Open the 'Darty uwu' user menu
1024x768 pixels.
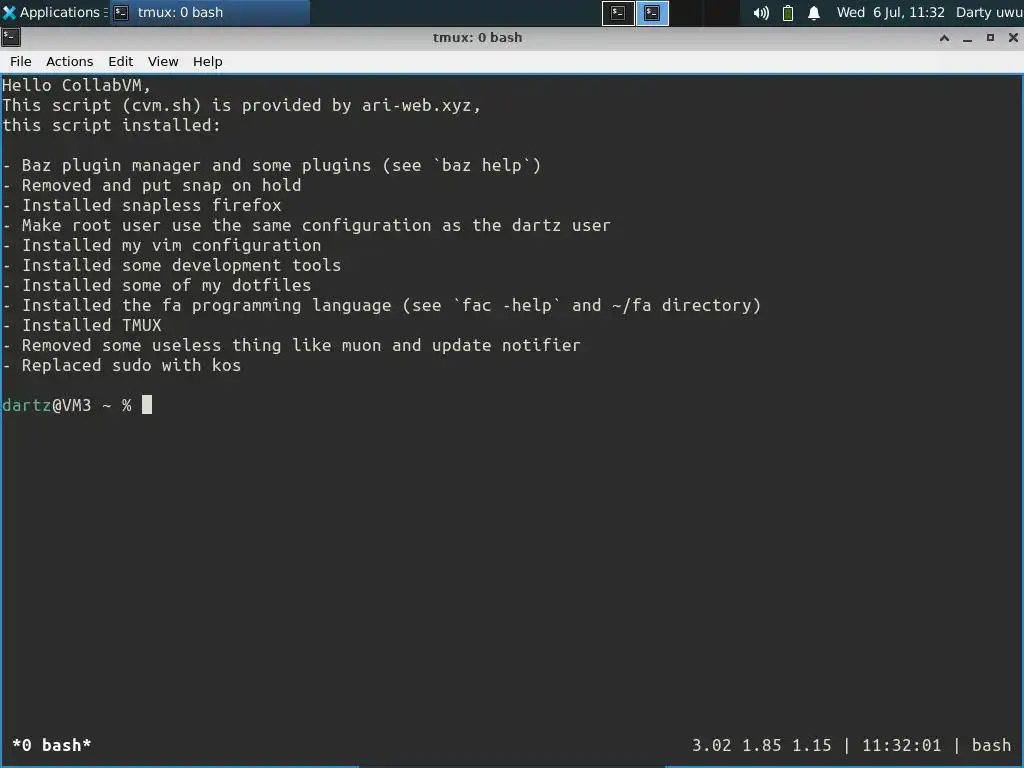pos(989,12)
